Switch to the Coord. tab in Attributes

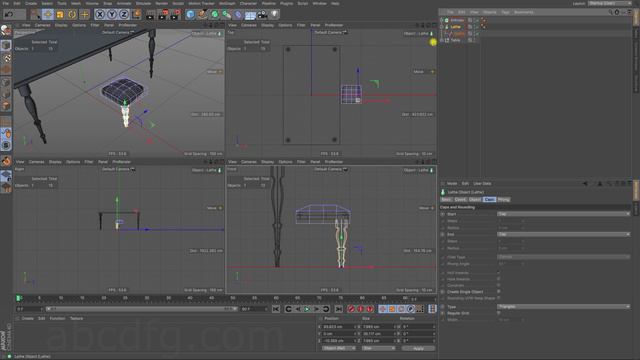click(460, 200)
